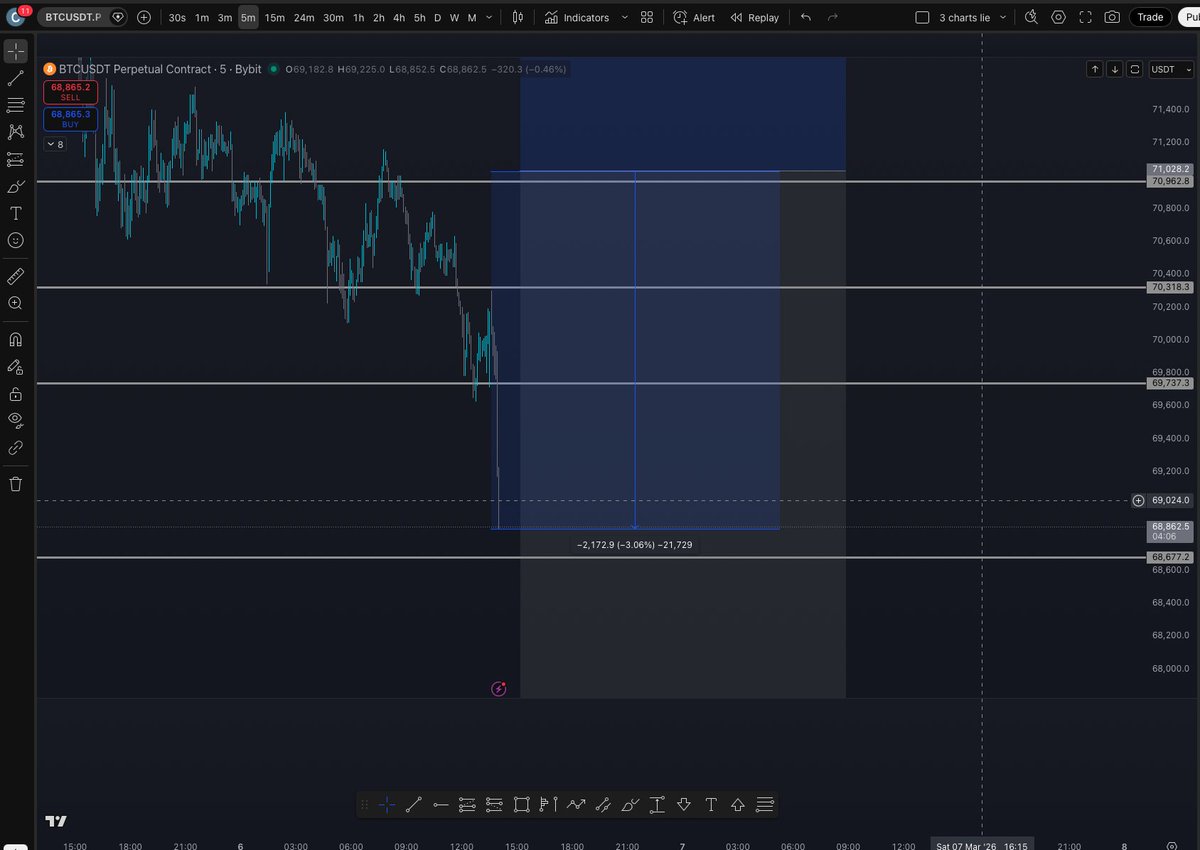Start bar Replay mode
The height and width of the screenshot is (850, 1200).
[x=754, y=17]
